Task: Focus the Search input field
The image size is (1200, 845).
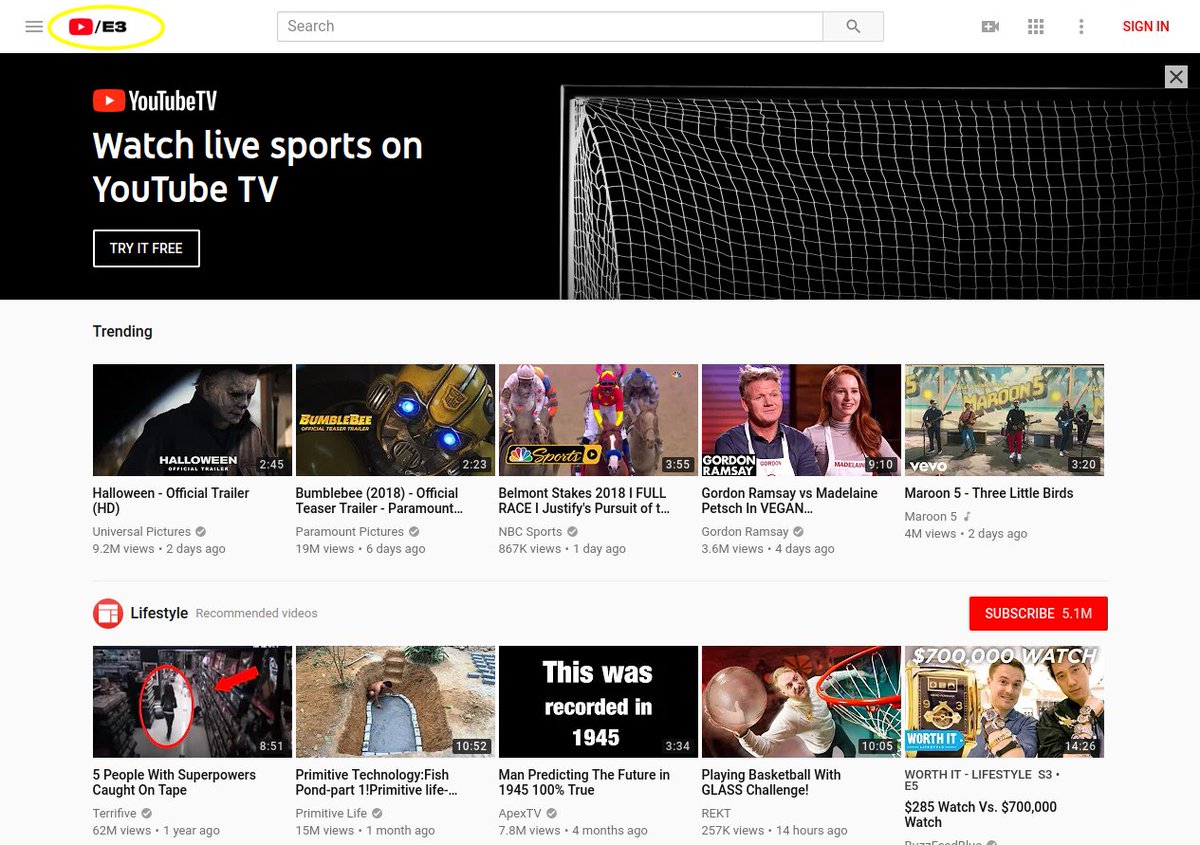Action: [550, 27]
